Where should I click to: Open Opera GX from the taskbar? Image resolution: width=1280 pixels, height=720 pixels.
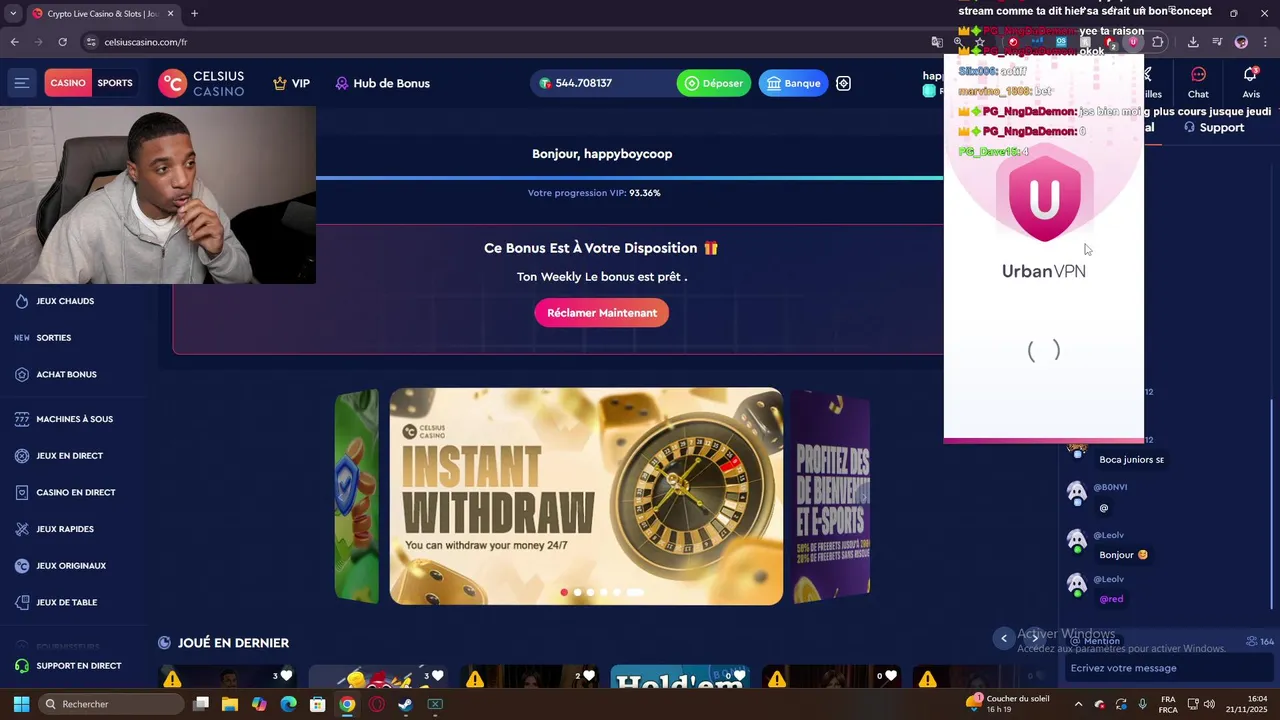coord(376,704)
